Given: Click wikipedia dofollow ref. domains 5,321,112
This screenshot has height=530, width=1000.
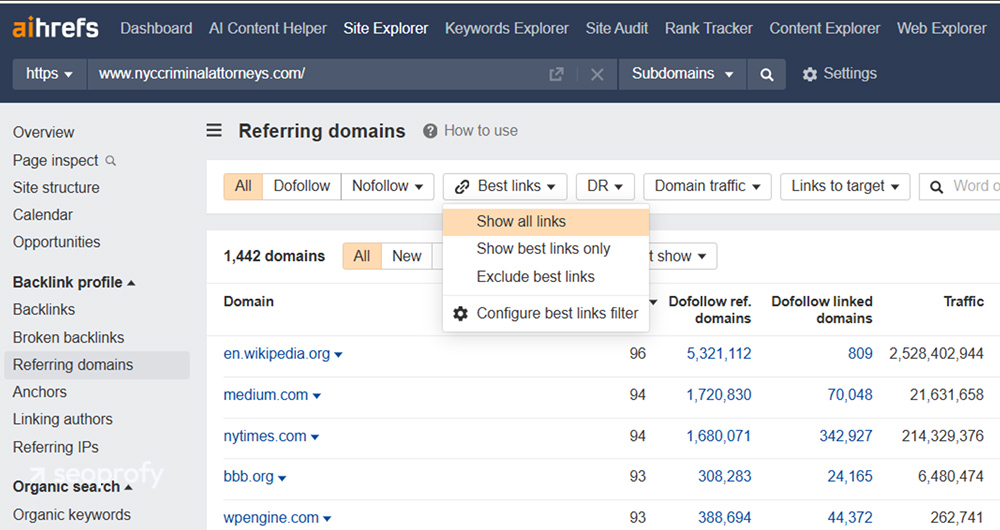Looking at the screenshot, I should (719, 354).
